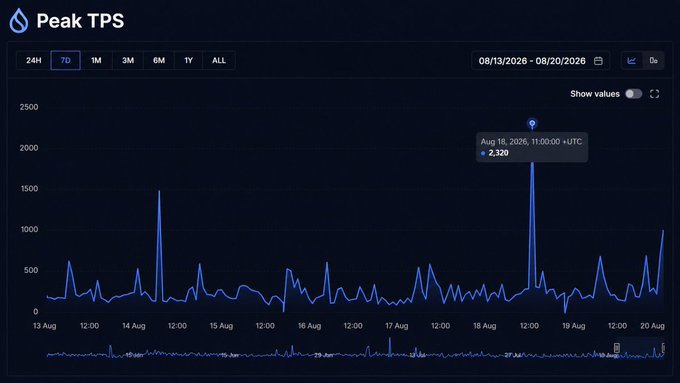Click the Peak TPS title
This screenshot has height=383, width=680.
pos(80,21)
